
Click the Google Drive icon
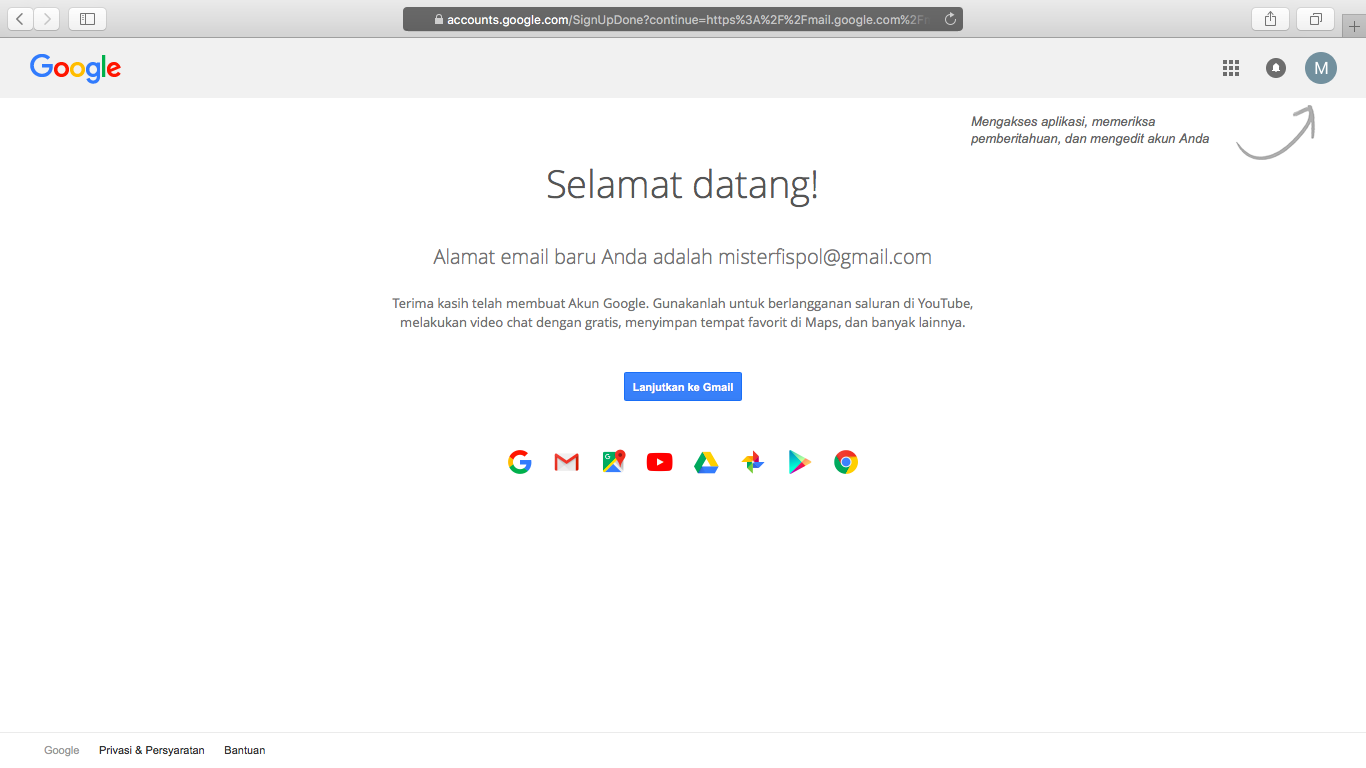[x=706, y=462]
